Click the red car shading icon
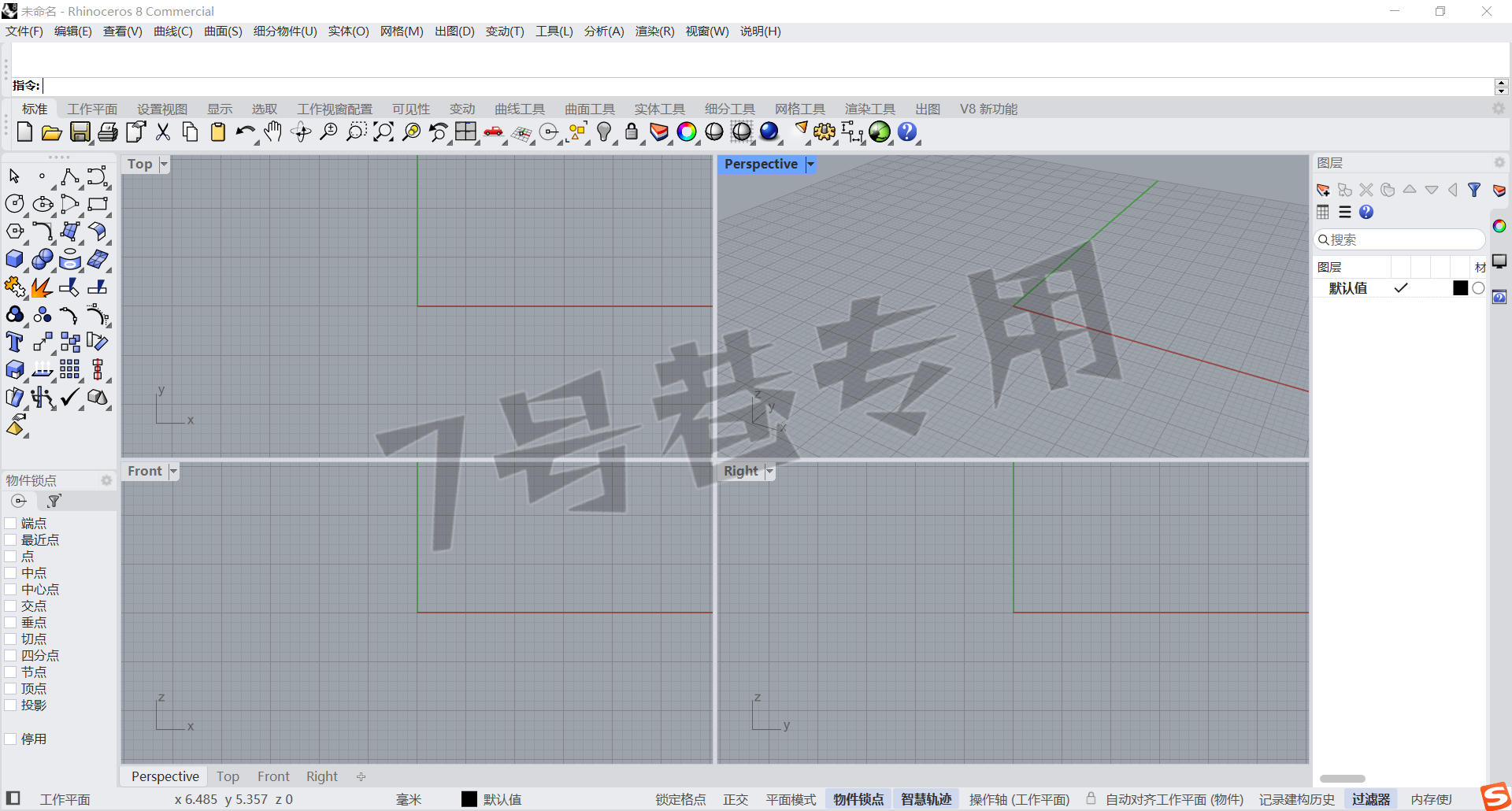1512x811 pixels. tap(494, 132)
